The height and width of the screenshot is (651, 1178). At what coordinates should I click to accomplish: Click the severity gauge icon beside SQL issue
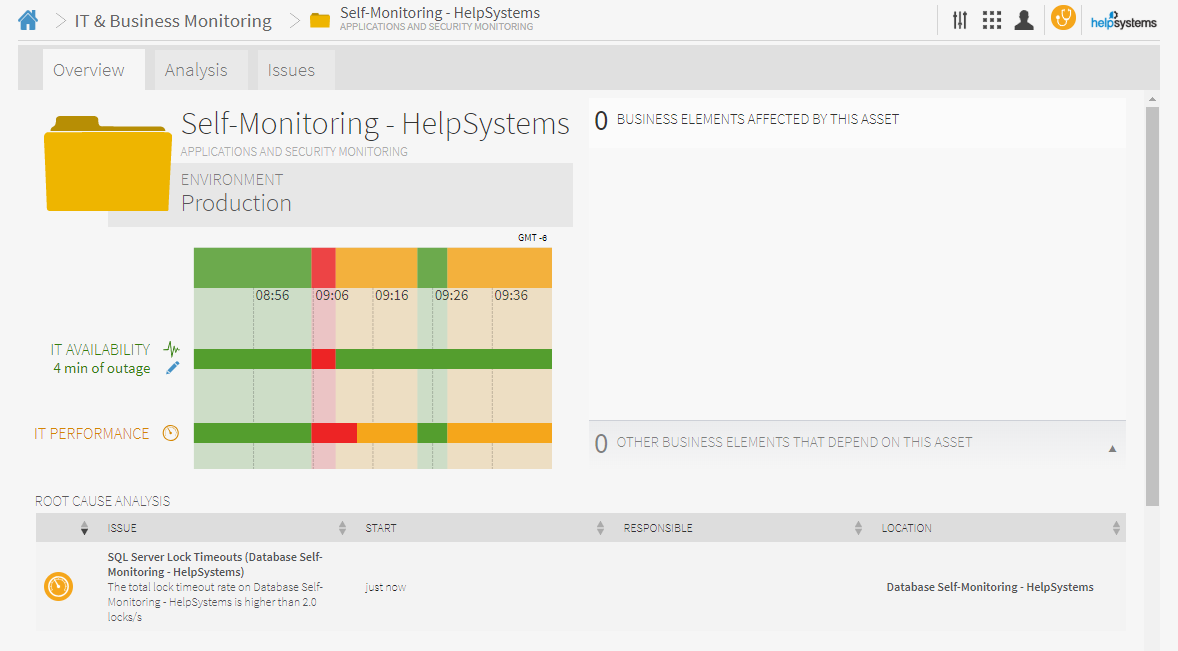tap(59, 586)
